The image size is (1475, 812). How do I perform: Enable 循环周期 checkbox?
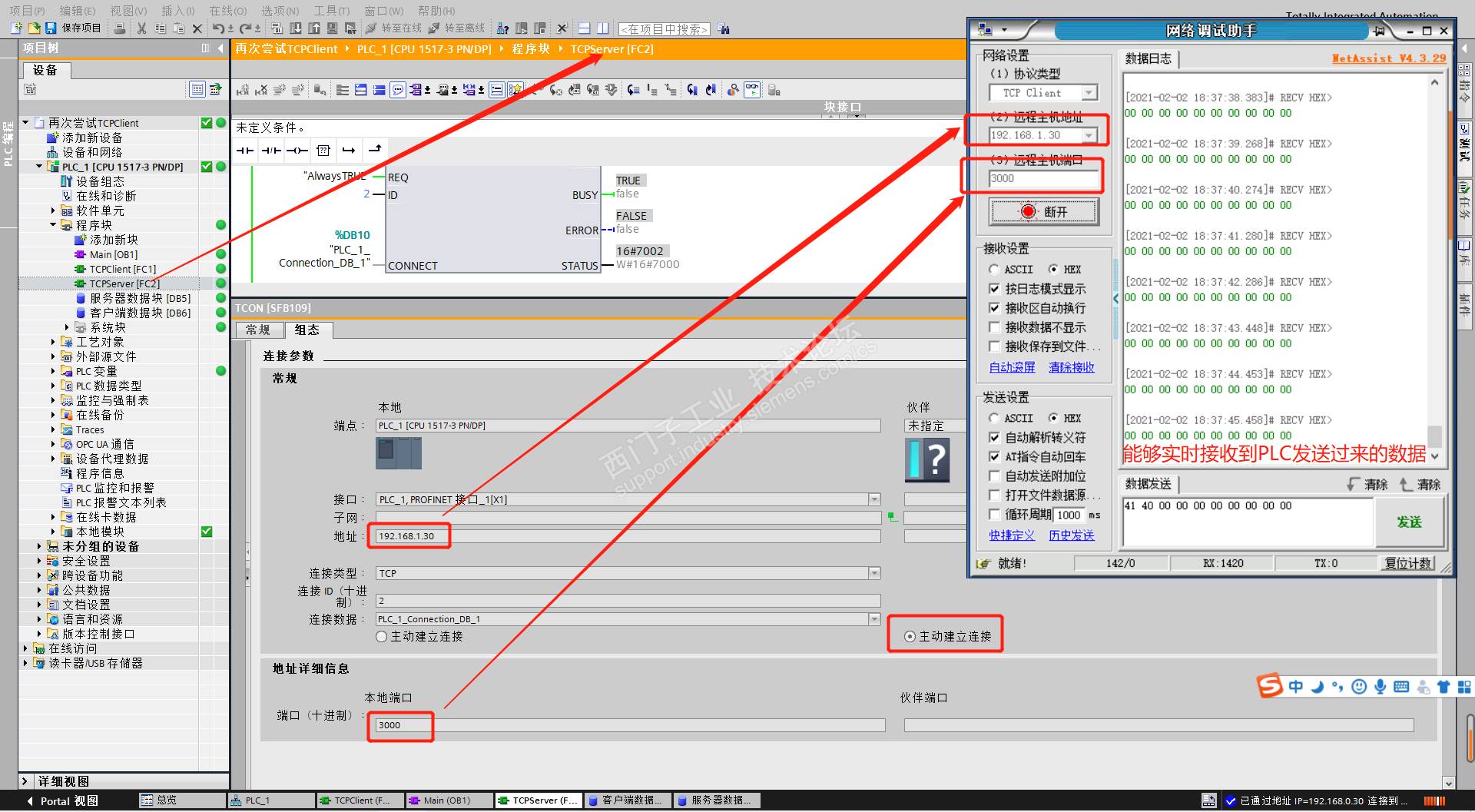point(994,514)
